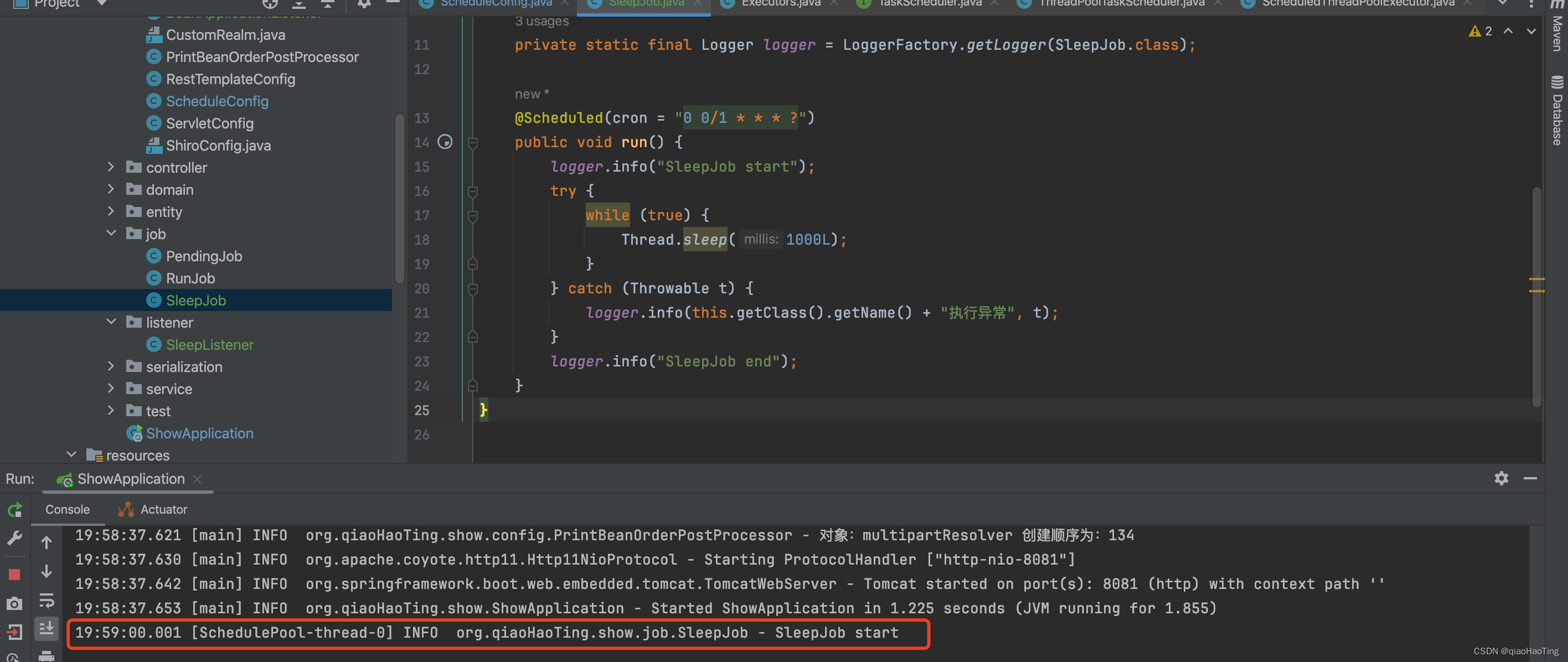Click the up arrow in console toolbar

[47, 542]
